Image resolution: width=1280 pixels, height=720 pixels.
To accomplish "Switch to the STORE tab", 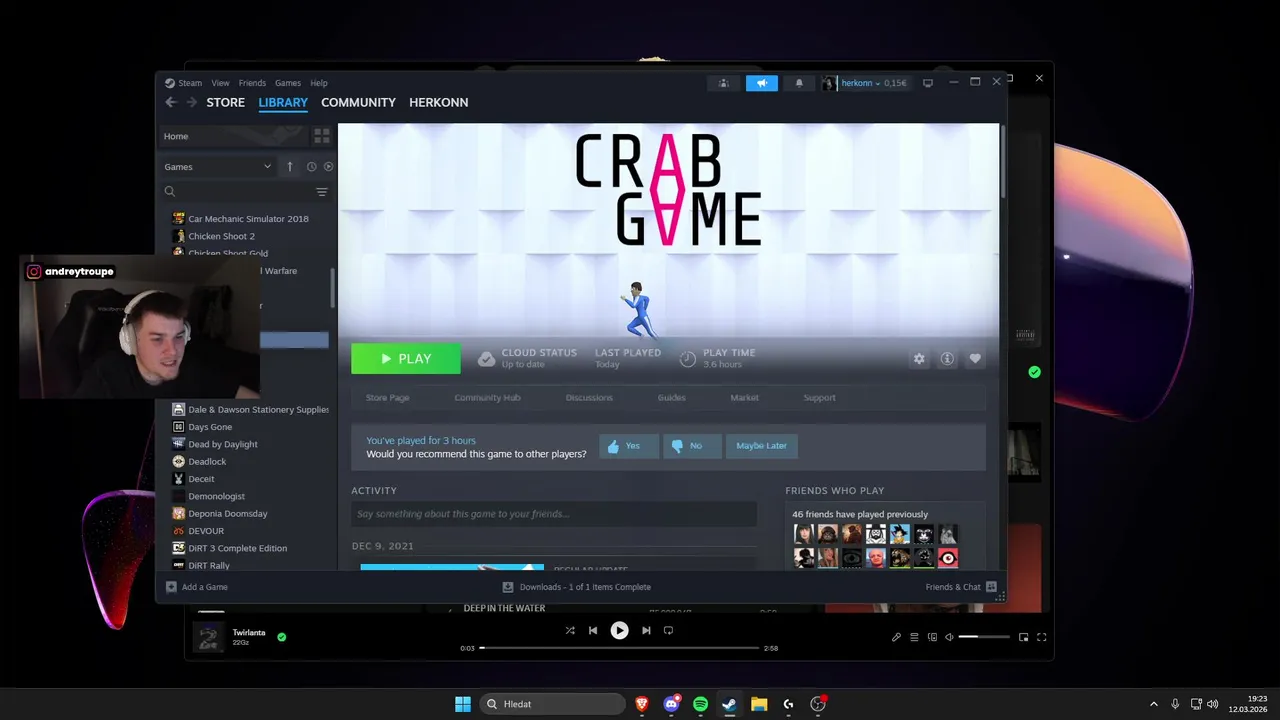I will [225, 102].
